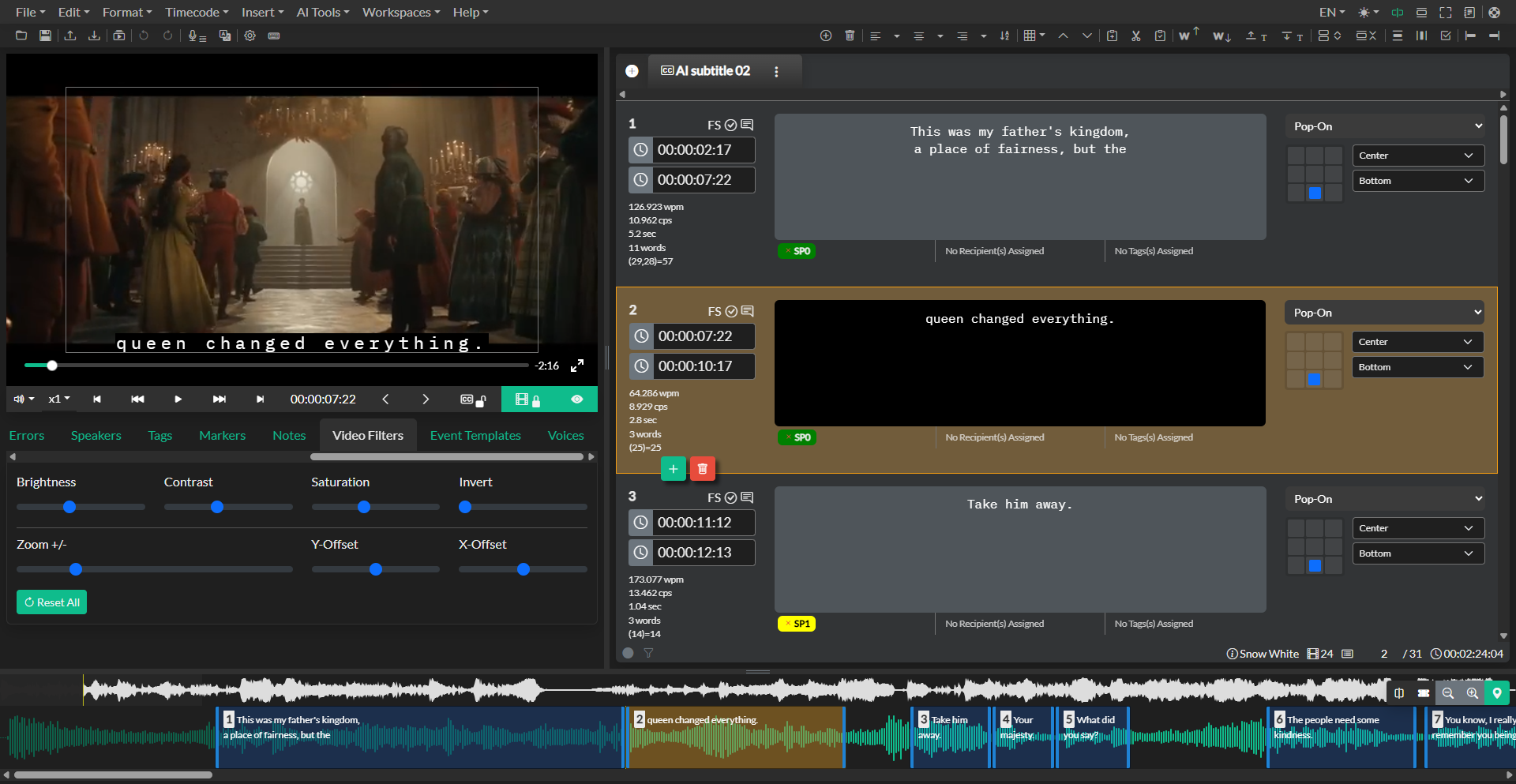Open the Speakers tab

tap(96, 435)
